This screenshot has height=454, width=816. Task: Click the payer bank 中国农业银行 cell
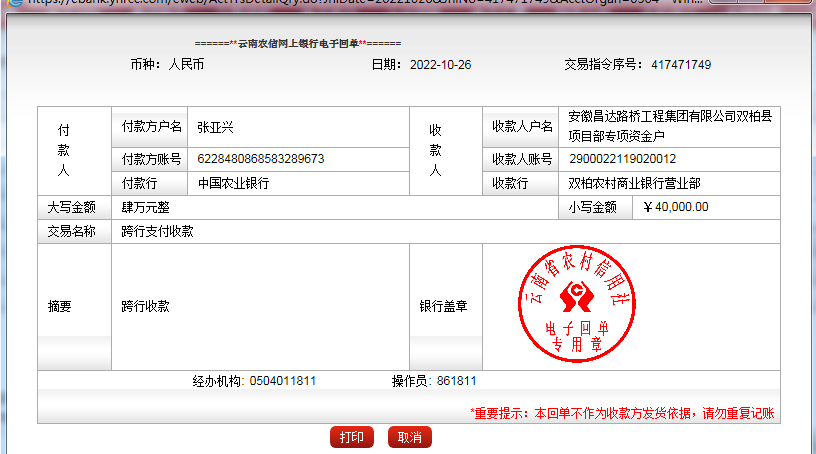[233, 184]
